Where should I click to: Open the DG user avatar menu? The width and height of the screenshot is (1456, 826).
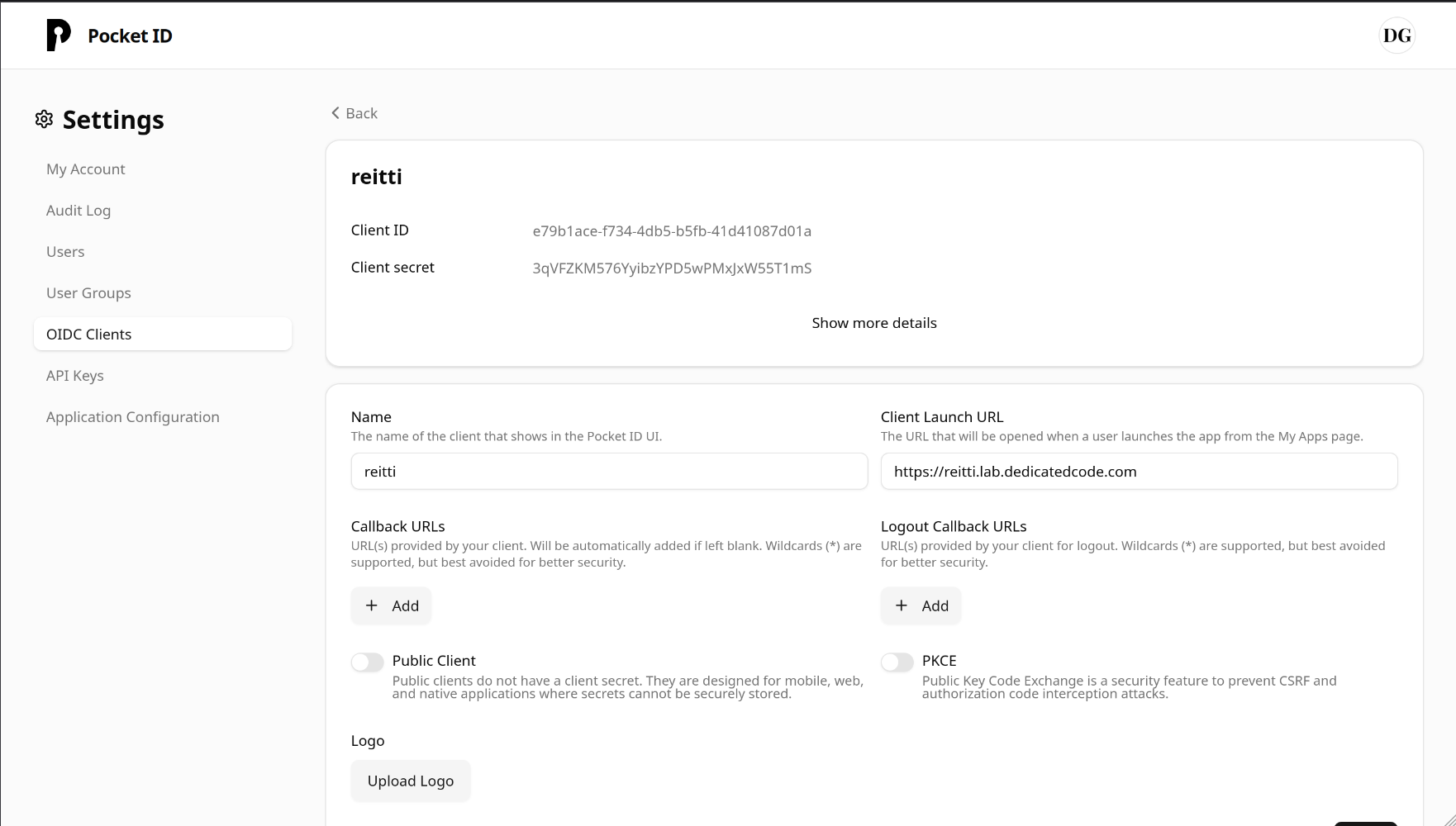1397,36
